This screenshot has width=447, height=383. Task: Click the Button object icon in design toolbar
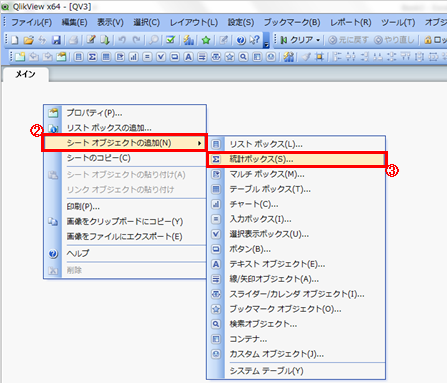pos(174,57)
